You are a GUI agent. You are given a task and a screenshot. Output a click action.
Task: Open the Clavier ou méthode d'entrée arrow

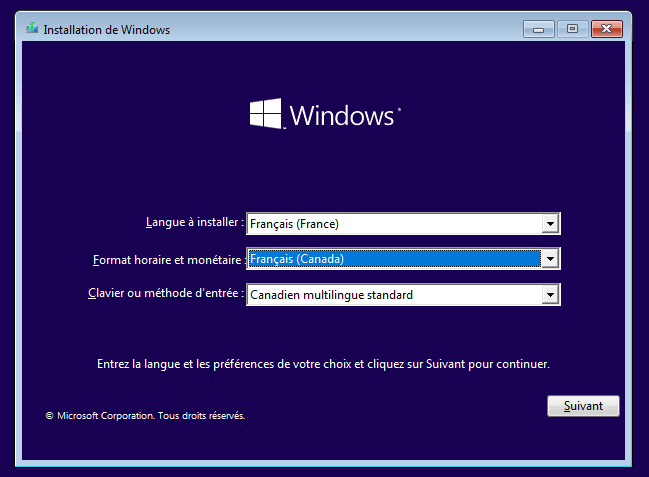[x=550, y=295]
